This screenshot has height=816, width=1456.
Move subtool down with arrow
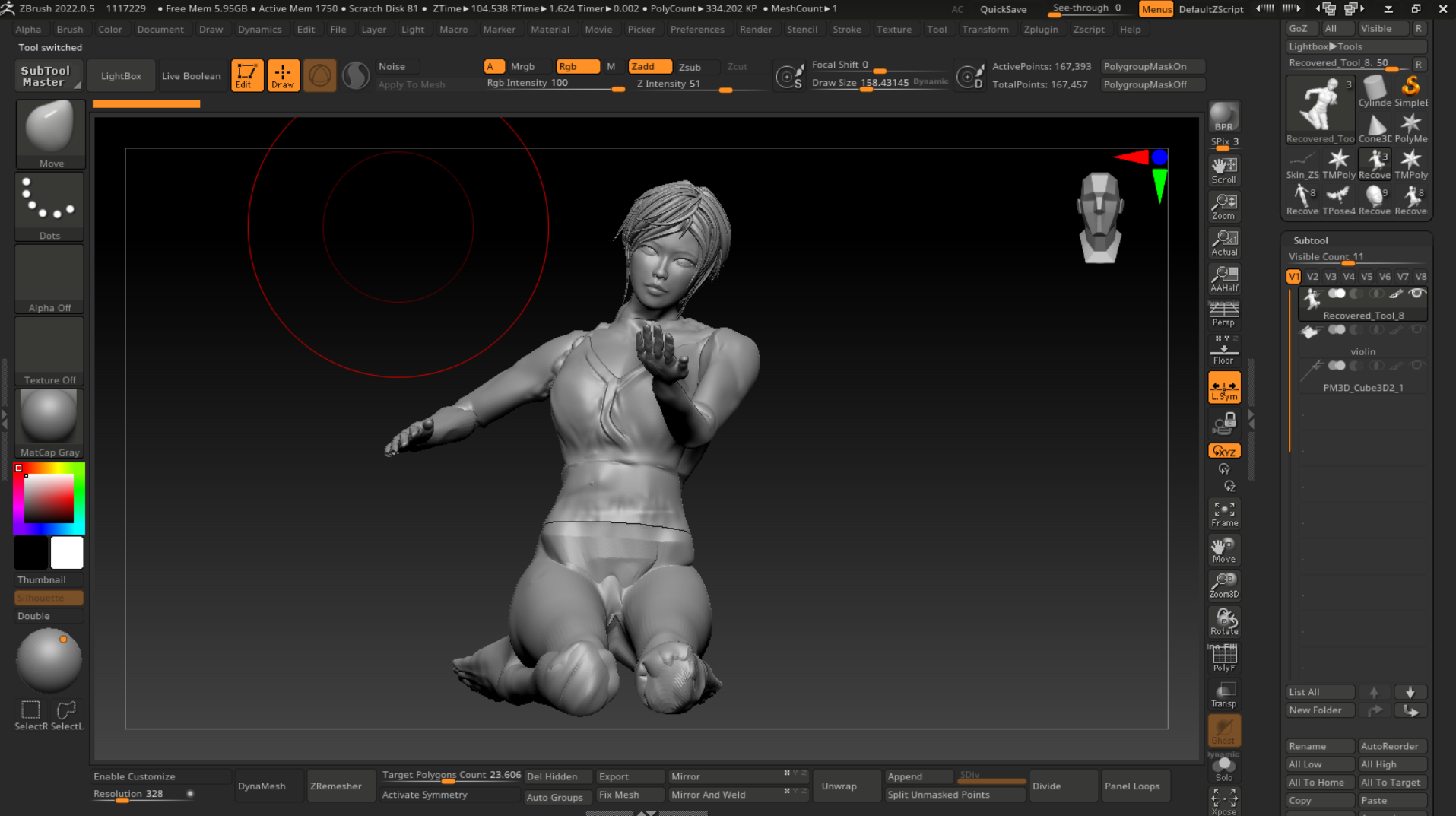pyautogui.click(x=1410, y=692)
